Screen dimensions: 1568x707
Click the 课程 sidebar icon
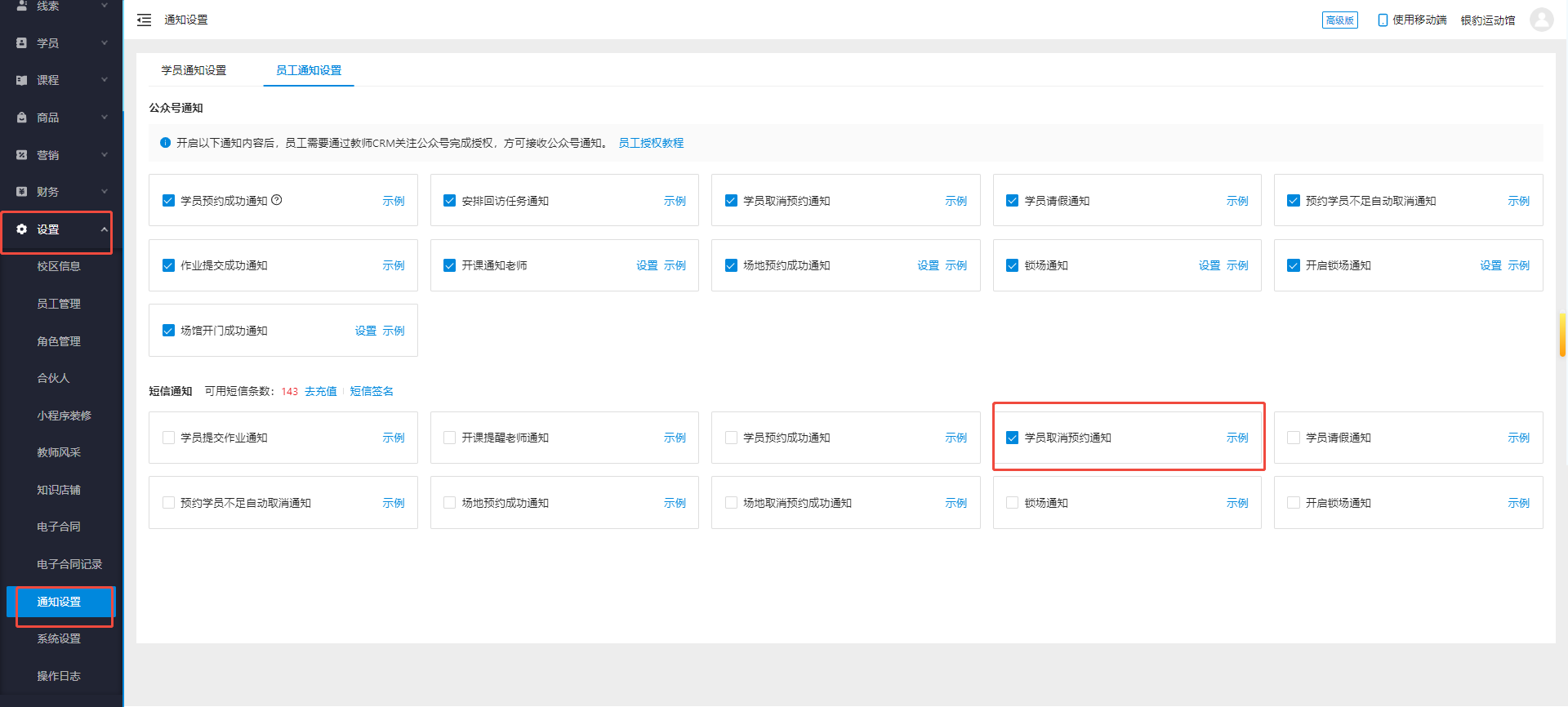click(x=22, y=80)
